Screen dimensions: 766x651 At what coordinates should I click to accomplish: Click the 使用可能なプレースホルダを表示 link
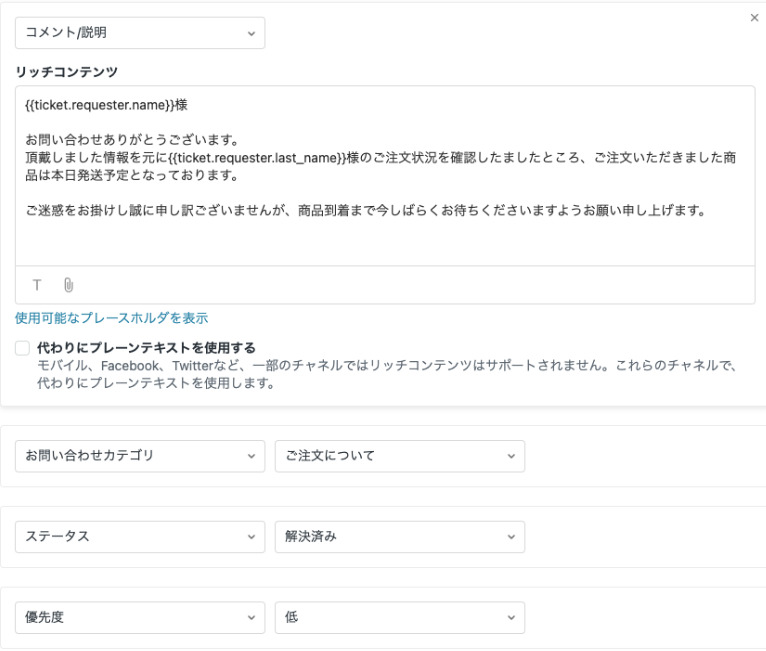(111, 318)
